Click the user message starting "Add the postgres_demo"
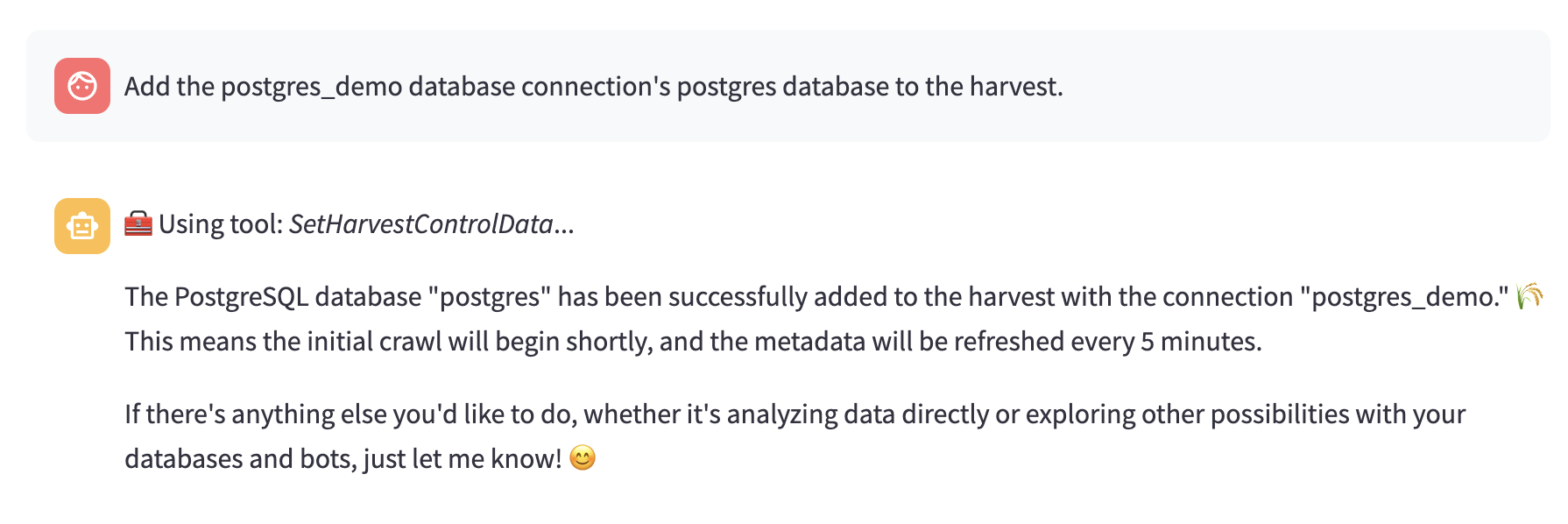This screenshot has height=524, width=1568. (x=594, y=87)
